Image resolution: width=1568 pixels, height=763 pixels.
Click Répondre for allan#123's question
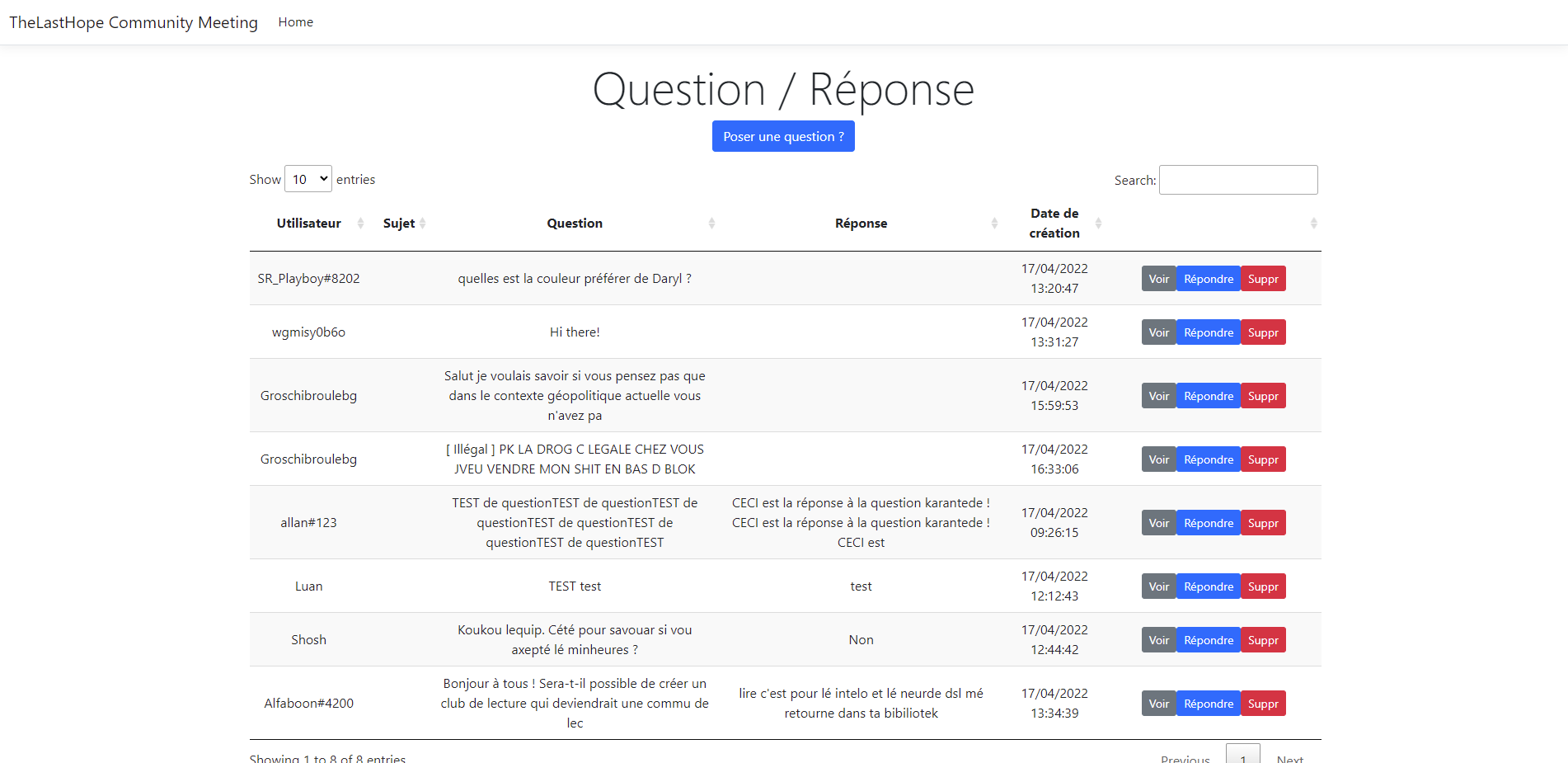point(1208,523)
